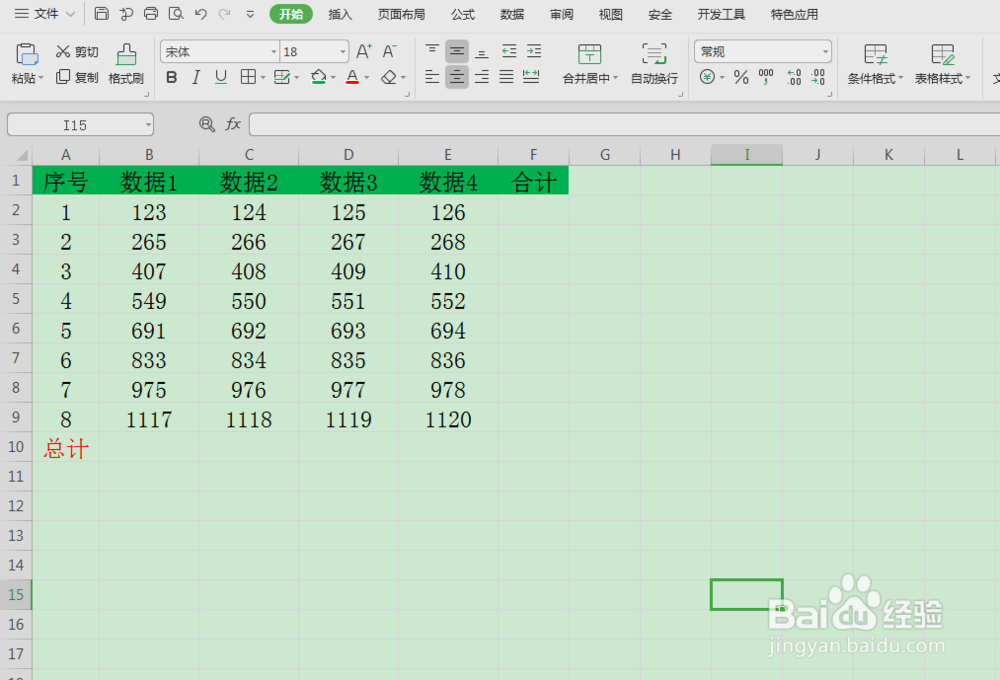Switch to the 视图 tab
Screen dimensions: 1000x680
(x=610, y=14)
